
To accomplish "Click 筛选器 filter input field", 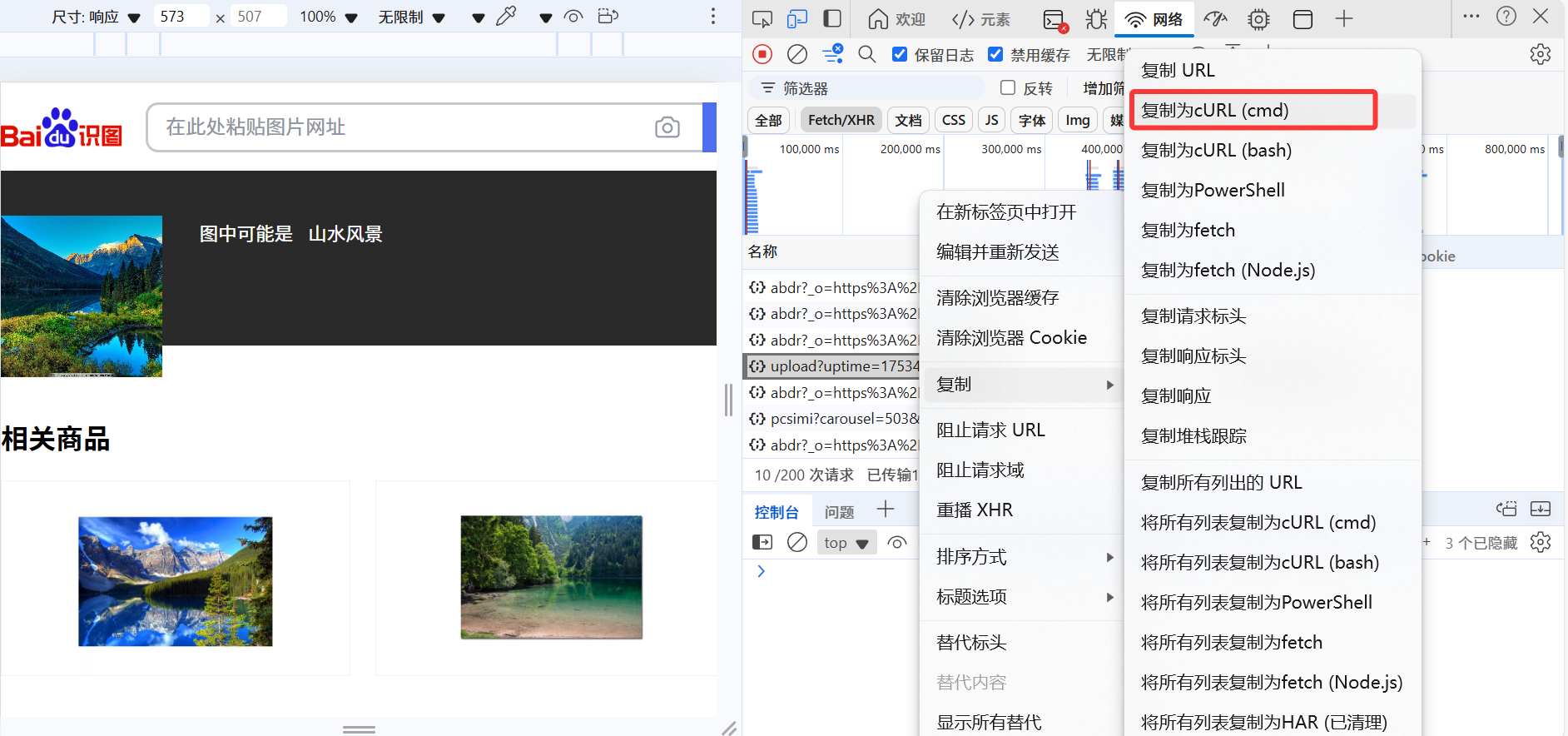I will (x=866, y=88).
